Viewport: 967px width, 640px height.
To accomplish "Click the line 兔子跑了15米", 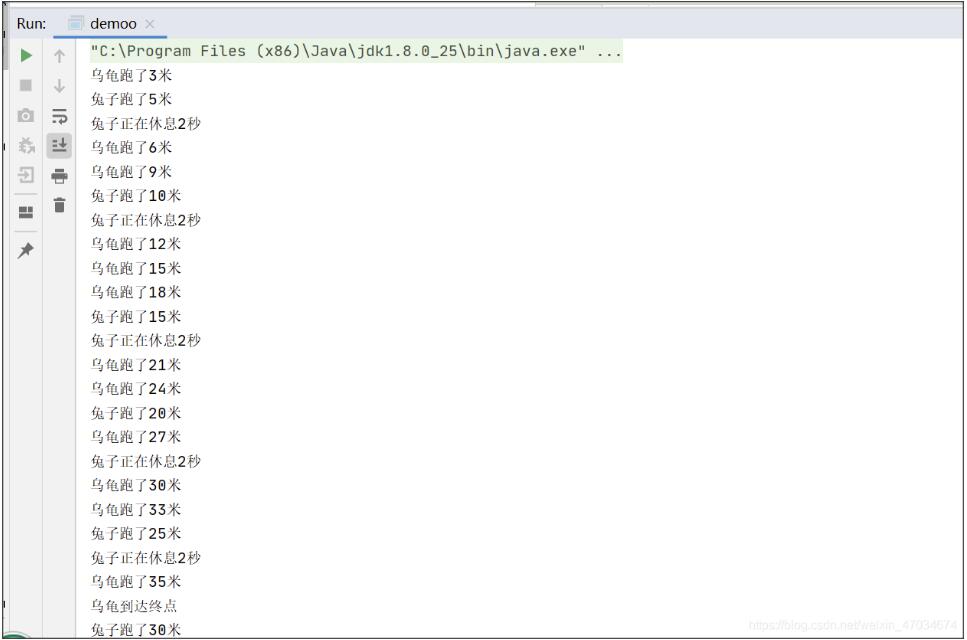I will pos(136,316).
